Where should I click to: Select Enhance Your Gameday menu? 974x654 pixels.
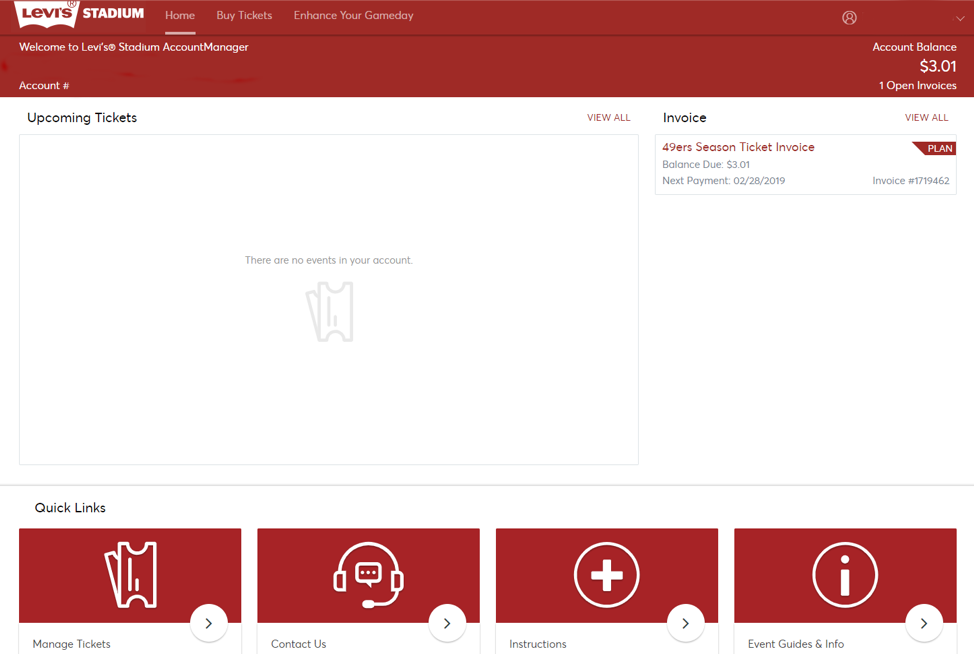(x=353, y=16)
